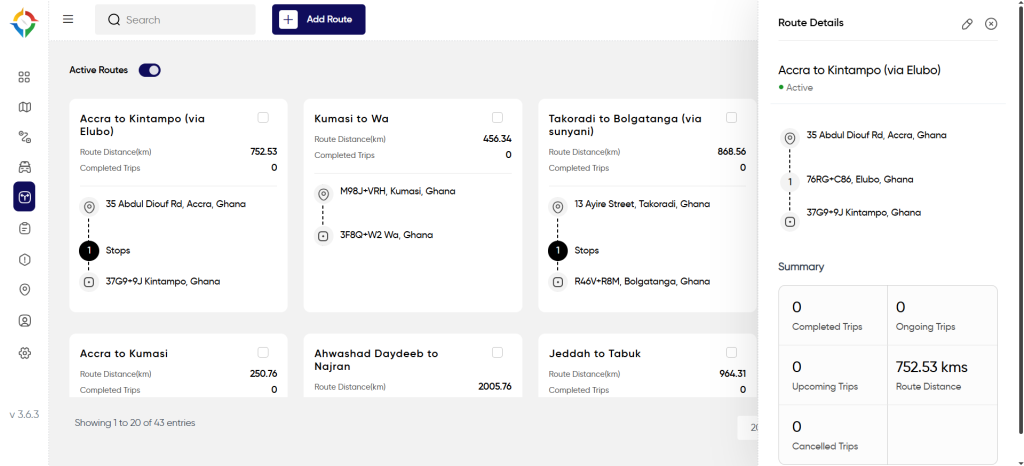Click the Search input field
The image size is (1024, 466).
tap(175, 20)
